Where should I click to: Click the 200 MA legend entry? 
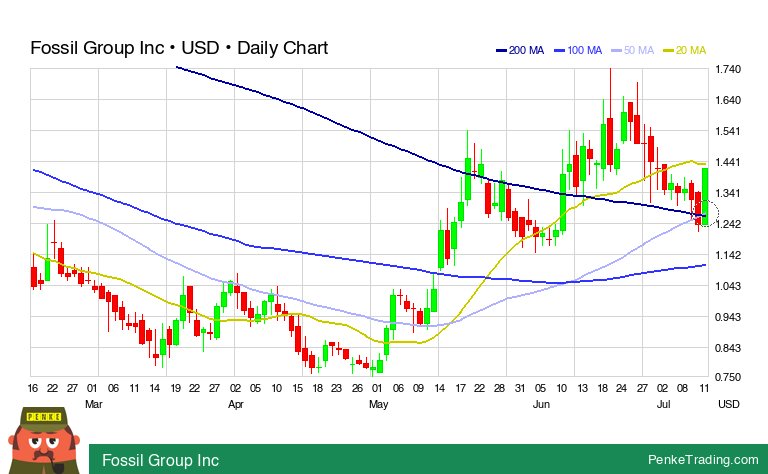point(520,50)
